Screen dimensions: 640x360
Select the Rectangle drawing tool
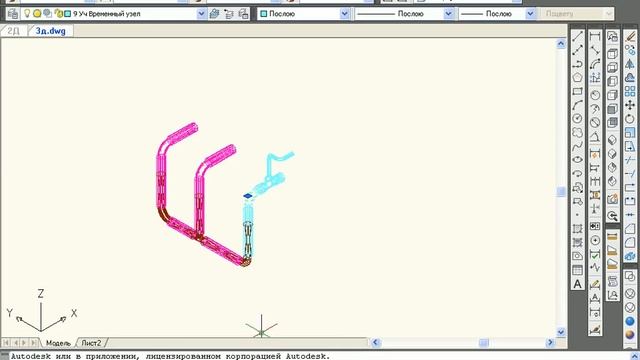coord(577,91)
